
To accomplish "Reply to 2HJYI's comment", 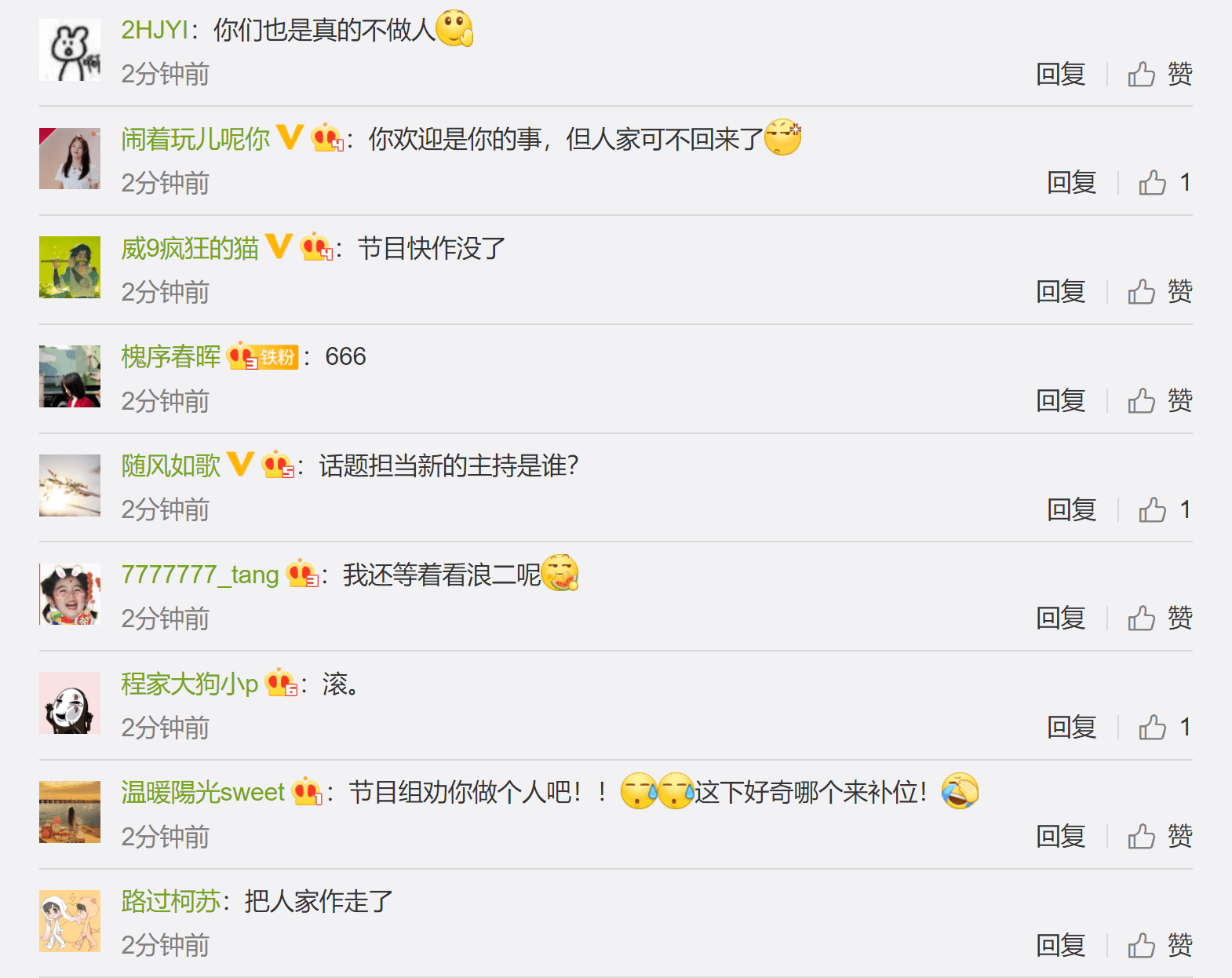I will point(1060,74).
